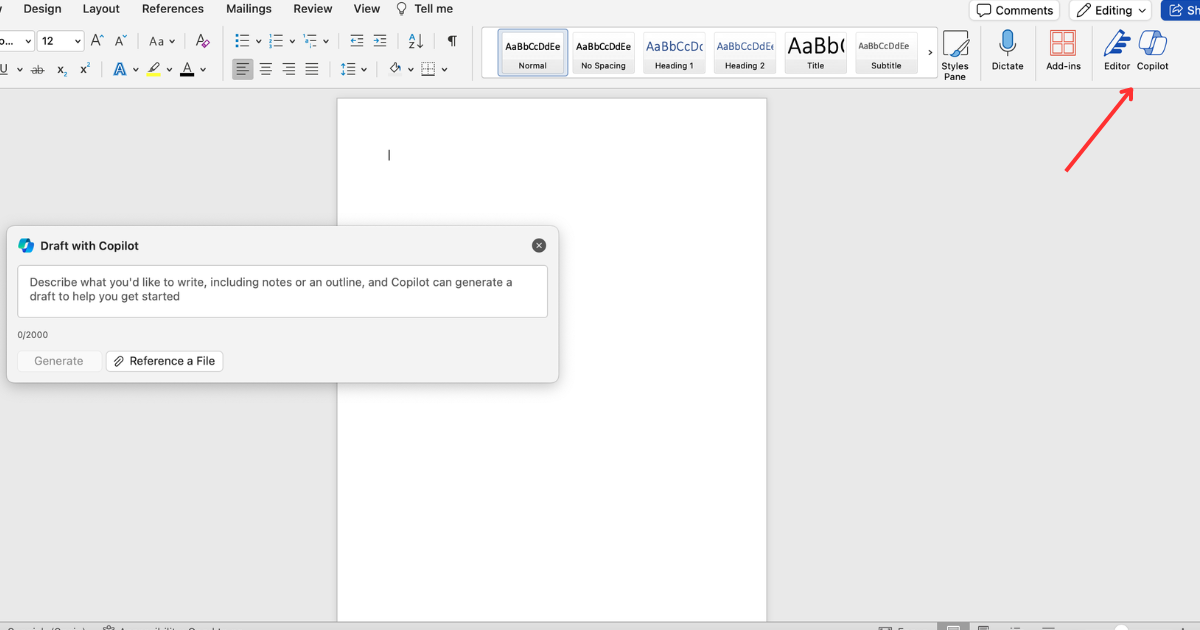Expand the numbering style dropdown arrow
This screenshot has width=1200, height=630.
292,41
